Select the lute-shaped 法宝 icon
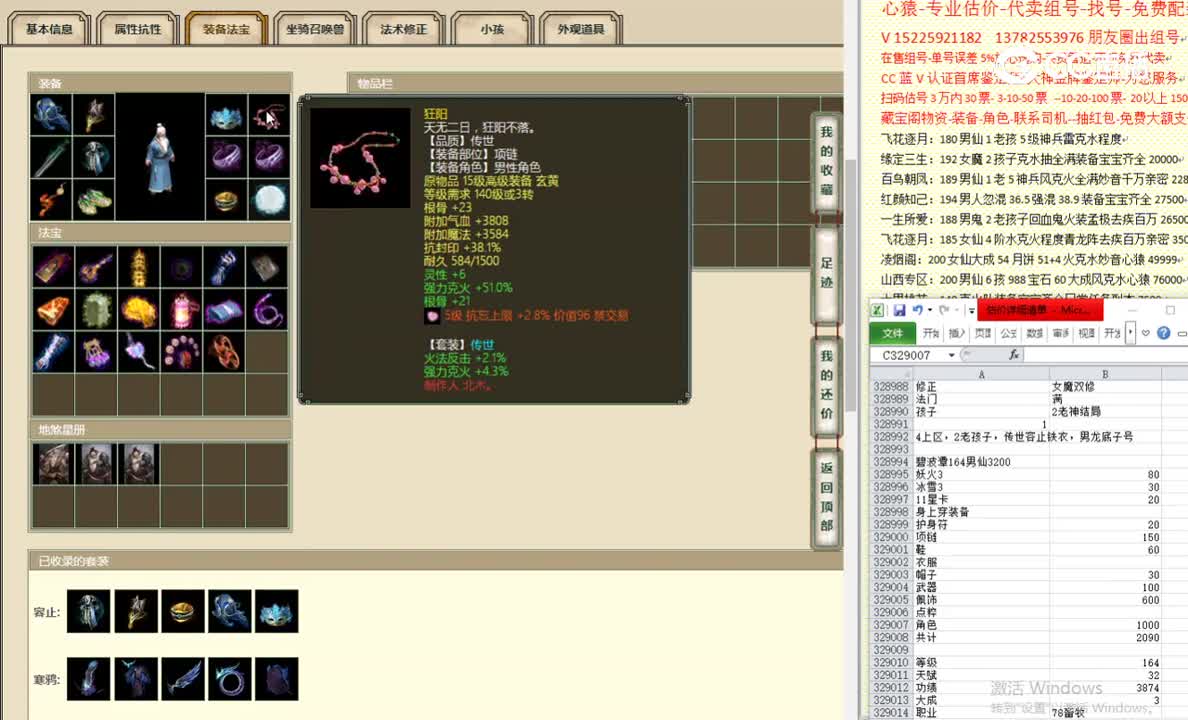 (x=92, y=269)
